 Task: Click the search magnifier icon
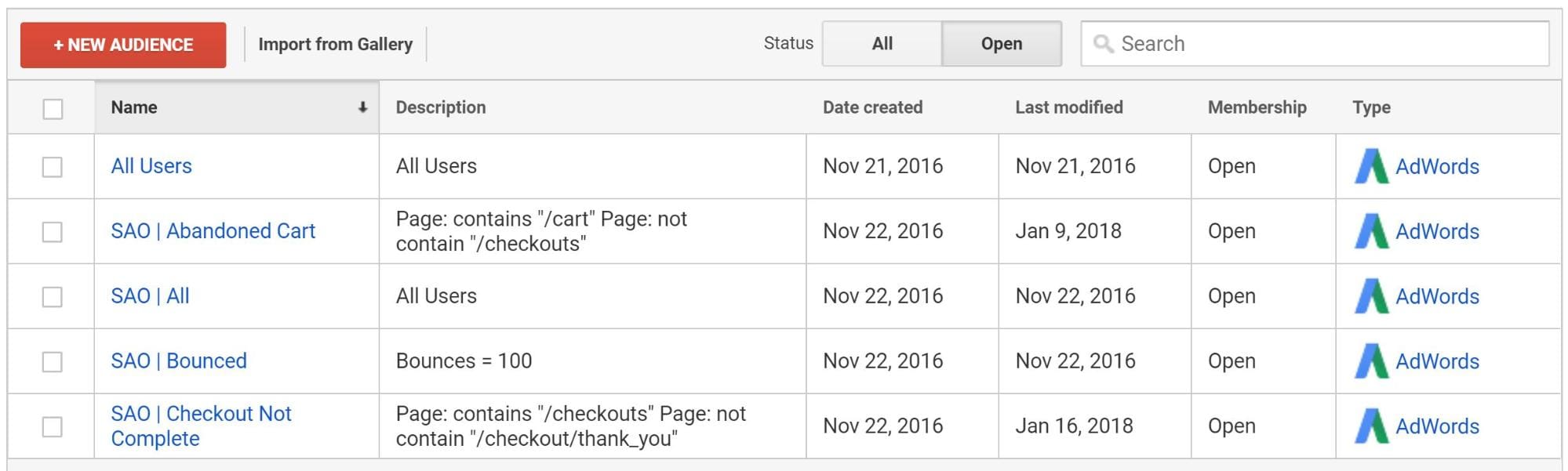click(x=1103, y=44)
